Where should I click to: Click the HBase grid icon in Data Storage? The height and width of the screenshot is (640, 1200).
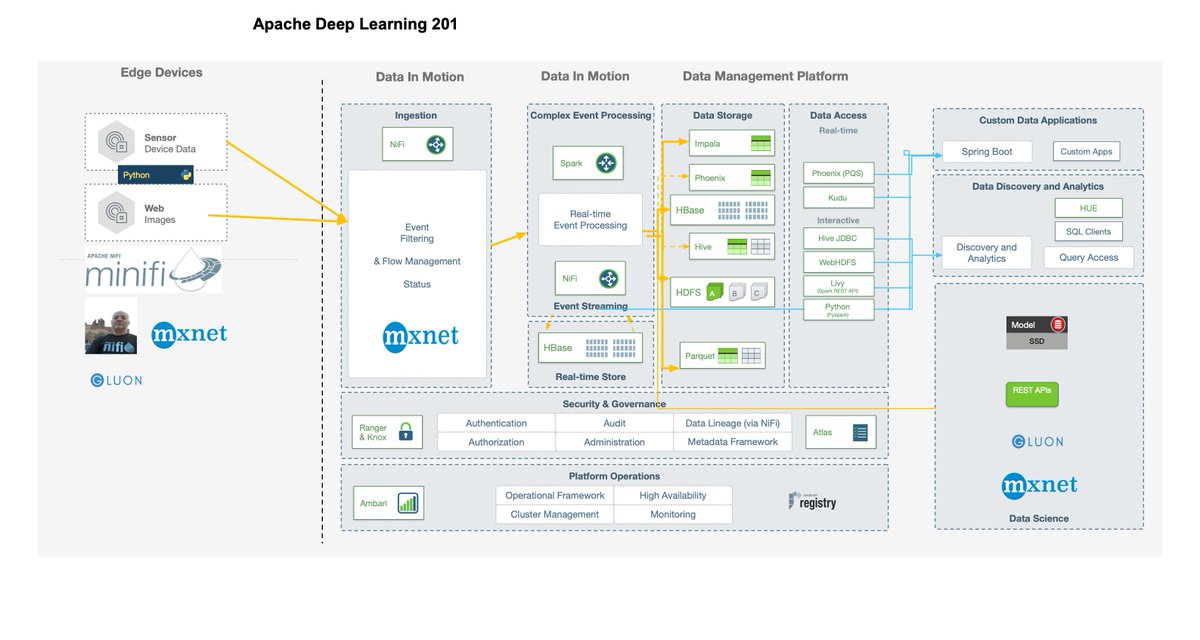tap(743, 210)
